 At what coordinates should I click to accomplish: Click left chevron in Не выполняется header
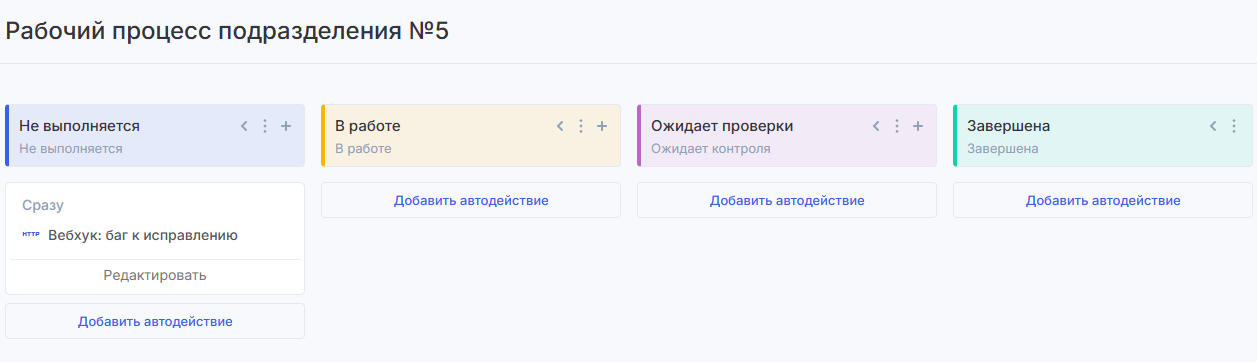click(244, 126)
